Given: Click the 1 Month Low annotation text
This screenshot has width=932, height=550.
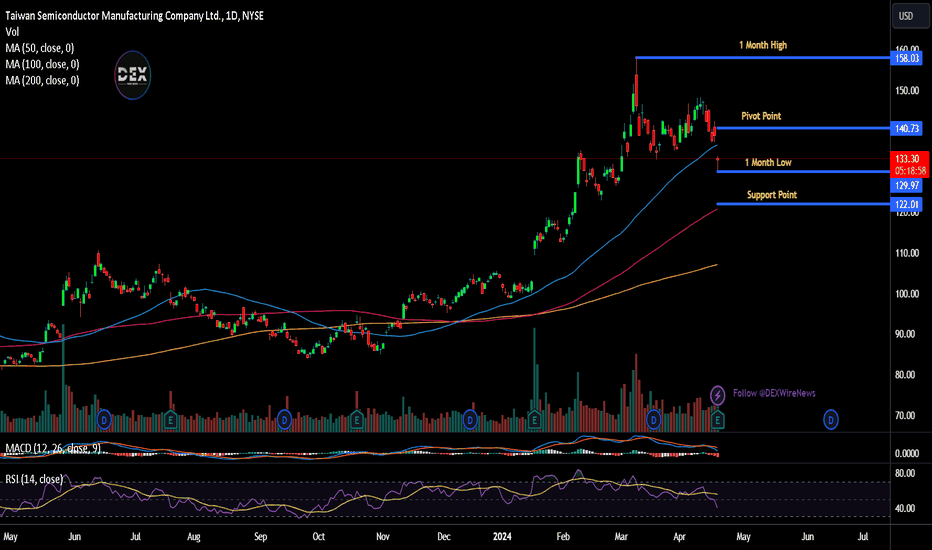Looking at the screenshot, I should click(x=768, y=162).
